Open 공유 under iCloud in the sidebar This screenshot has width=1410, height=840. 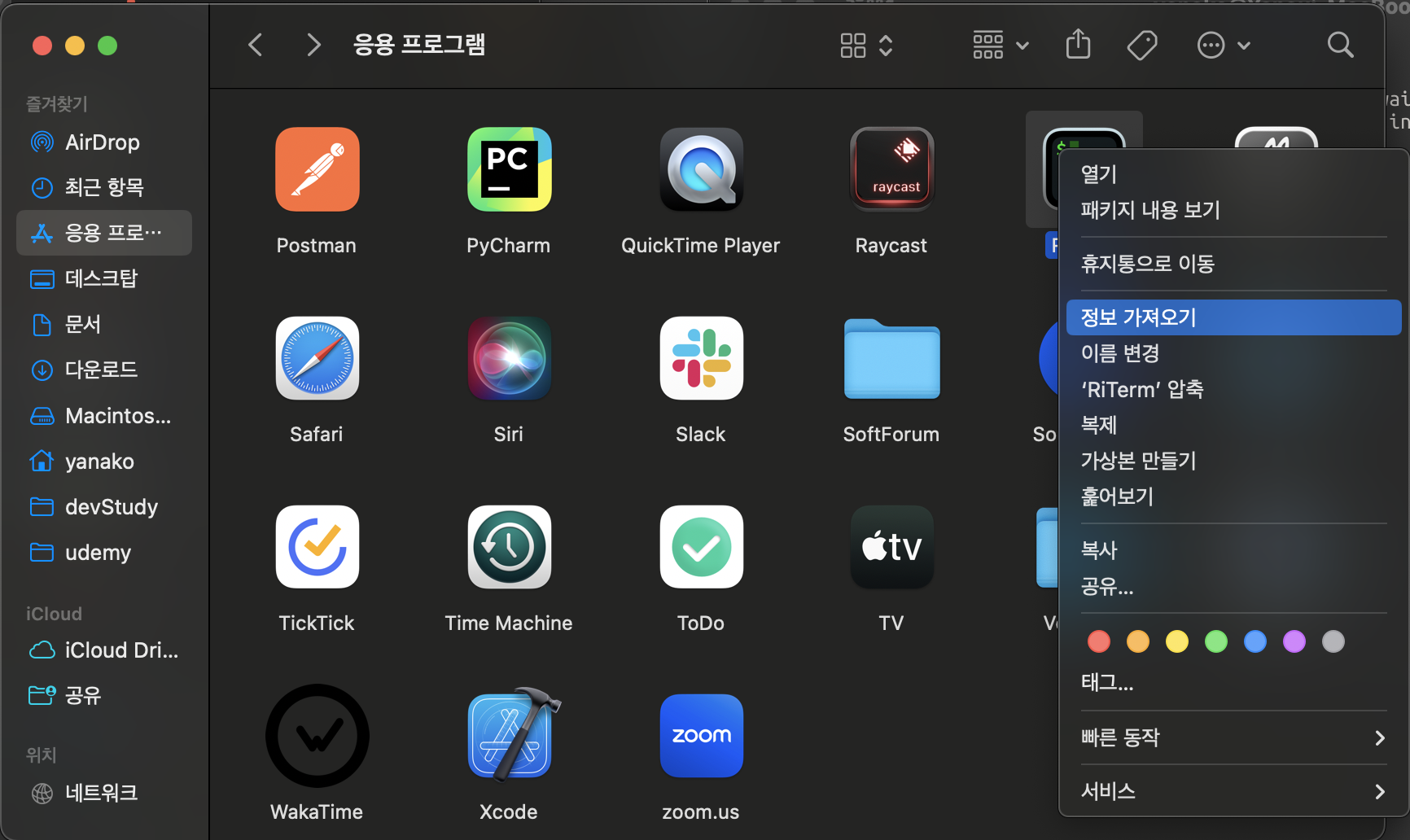(104, 696)
